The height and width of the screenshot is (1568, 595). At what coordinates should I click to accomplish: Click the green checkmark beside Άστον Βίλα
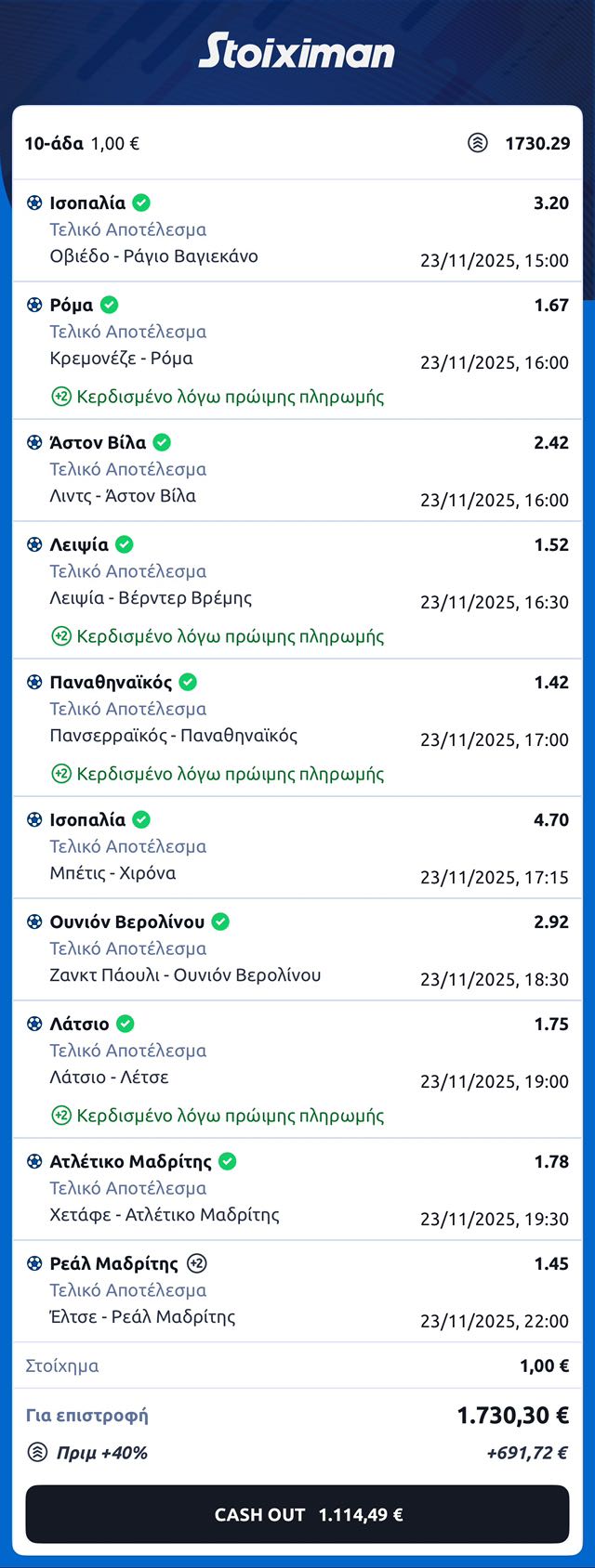point(162,442)
